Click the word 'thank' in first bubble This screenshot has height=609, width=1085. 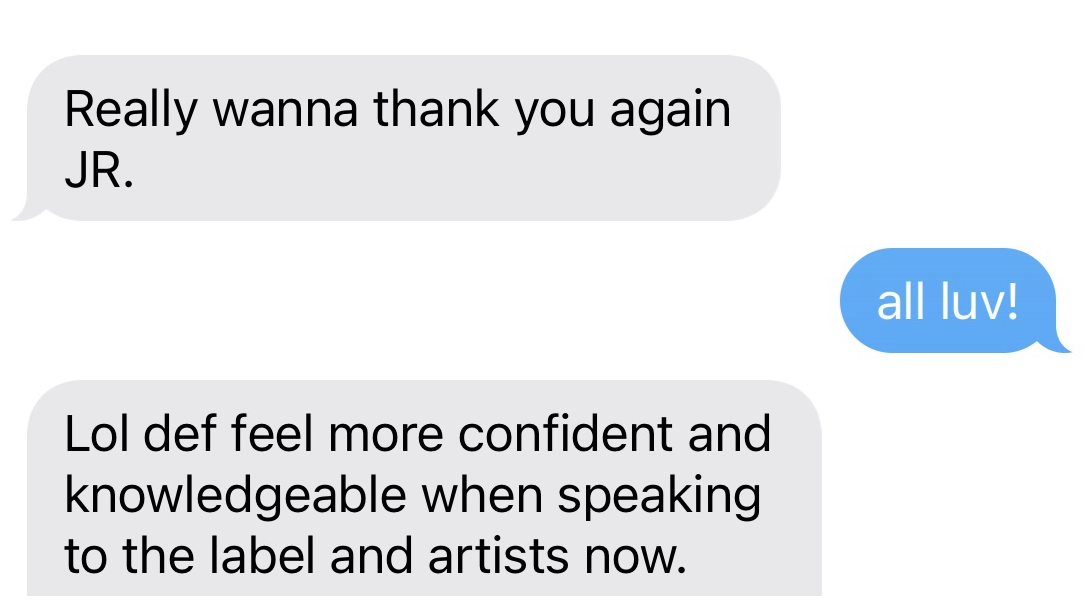[437, 109]
